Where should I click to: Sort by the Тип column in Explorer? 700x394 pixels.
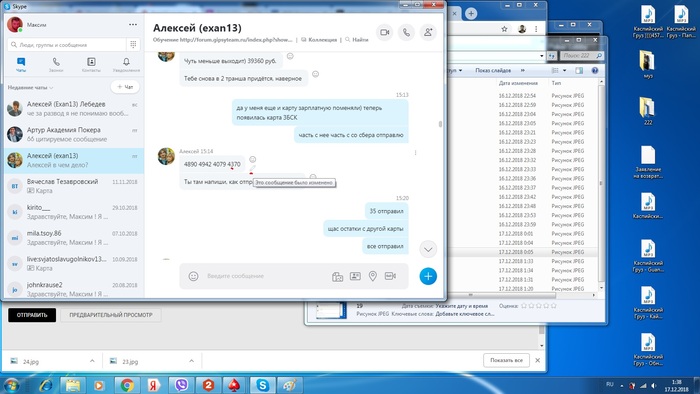(x=556, y=83)
